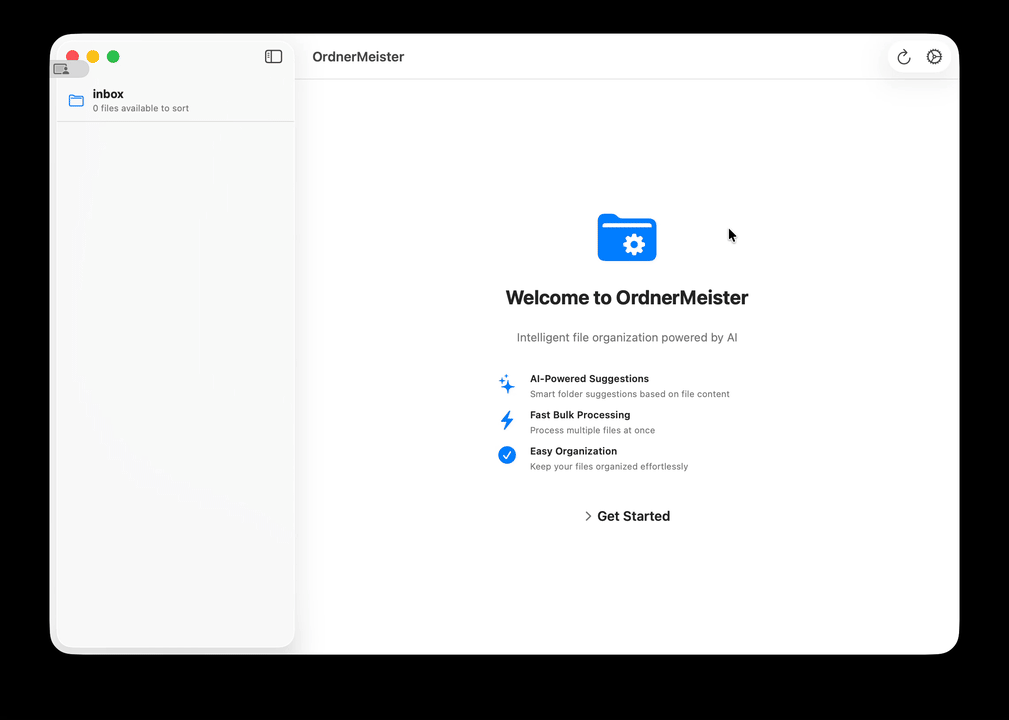Select the sparkle icon next to AI-Powered Suggestions
Viewport: 1009px width, 720px height.
506,384
